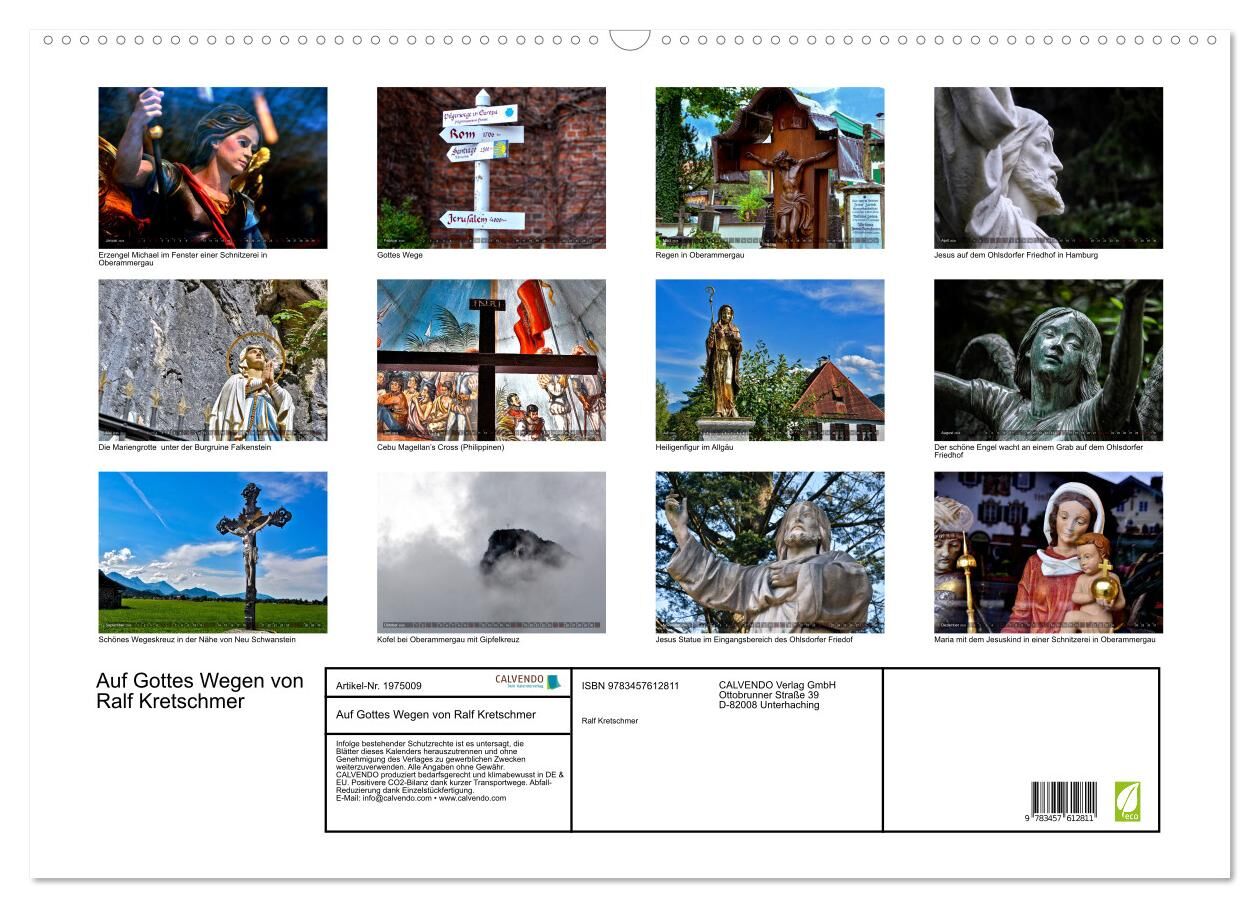Open the Heiligenfigur im Allgäu photo
Viewport: 1260px width, 908px height.
click(x=769, y=360)
